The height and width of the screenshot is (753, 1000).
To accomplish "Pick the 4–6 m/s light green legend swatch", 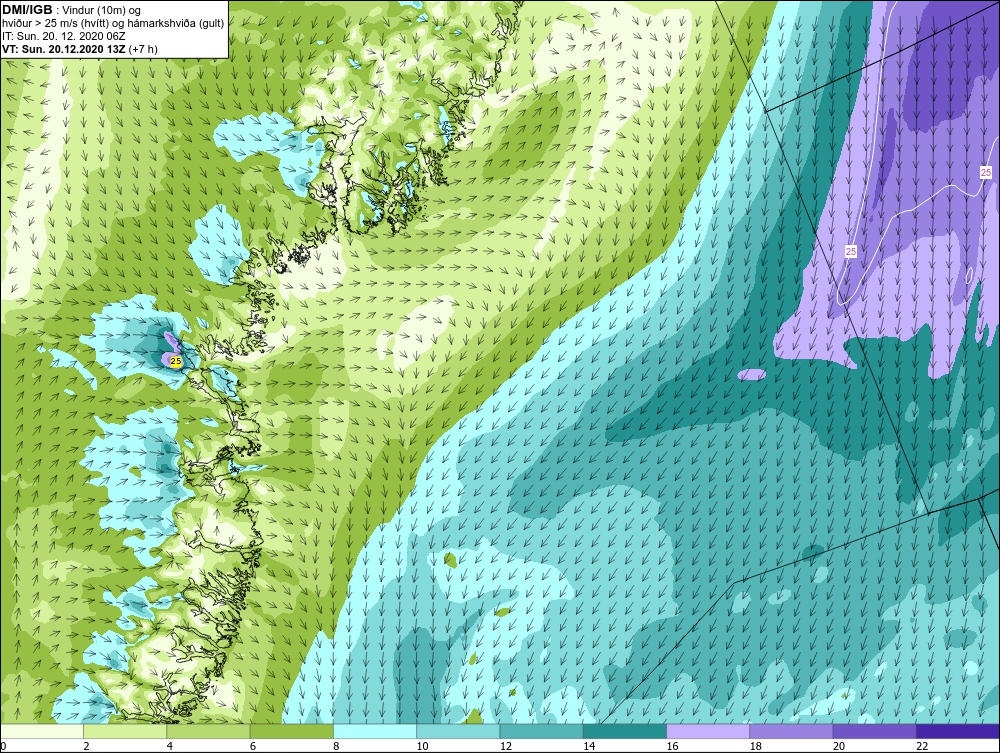I will click(x=208, y=731).
